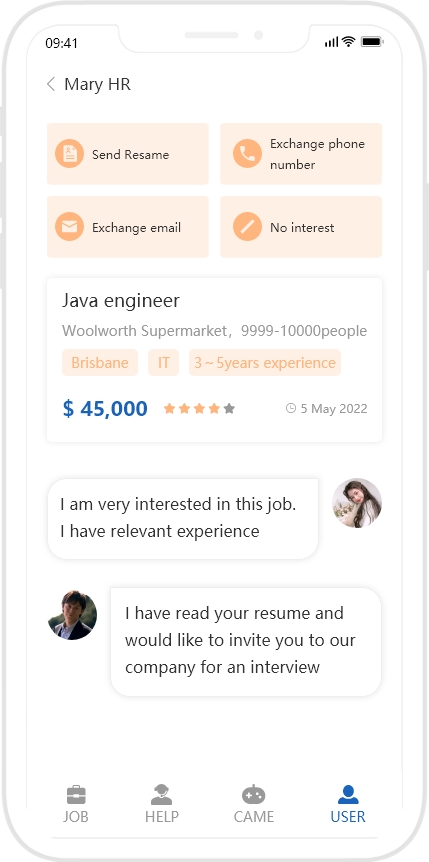Viewport: 429px width, 862px height.
Task: Tap the Send Resame document icon
Action: 69,153
